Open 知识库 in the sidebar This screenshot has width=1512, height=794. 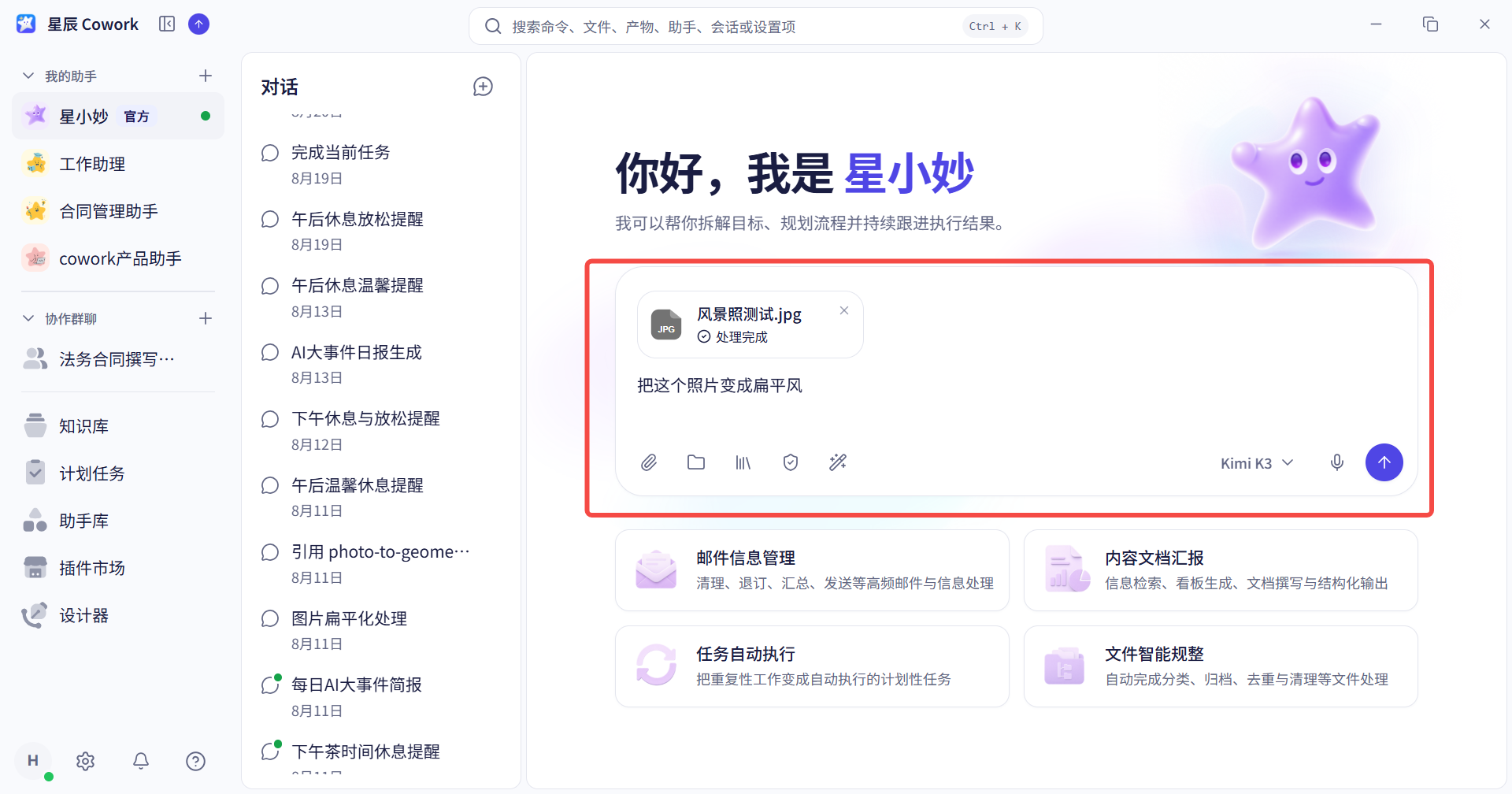click(x=118, y=426)
